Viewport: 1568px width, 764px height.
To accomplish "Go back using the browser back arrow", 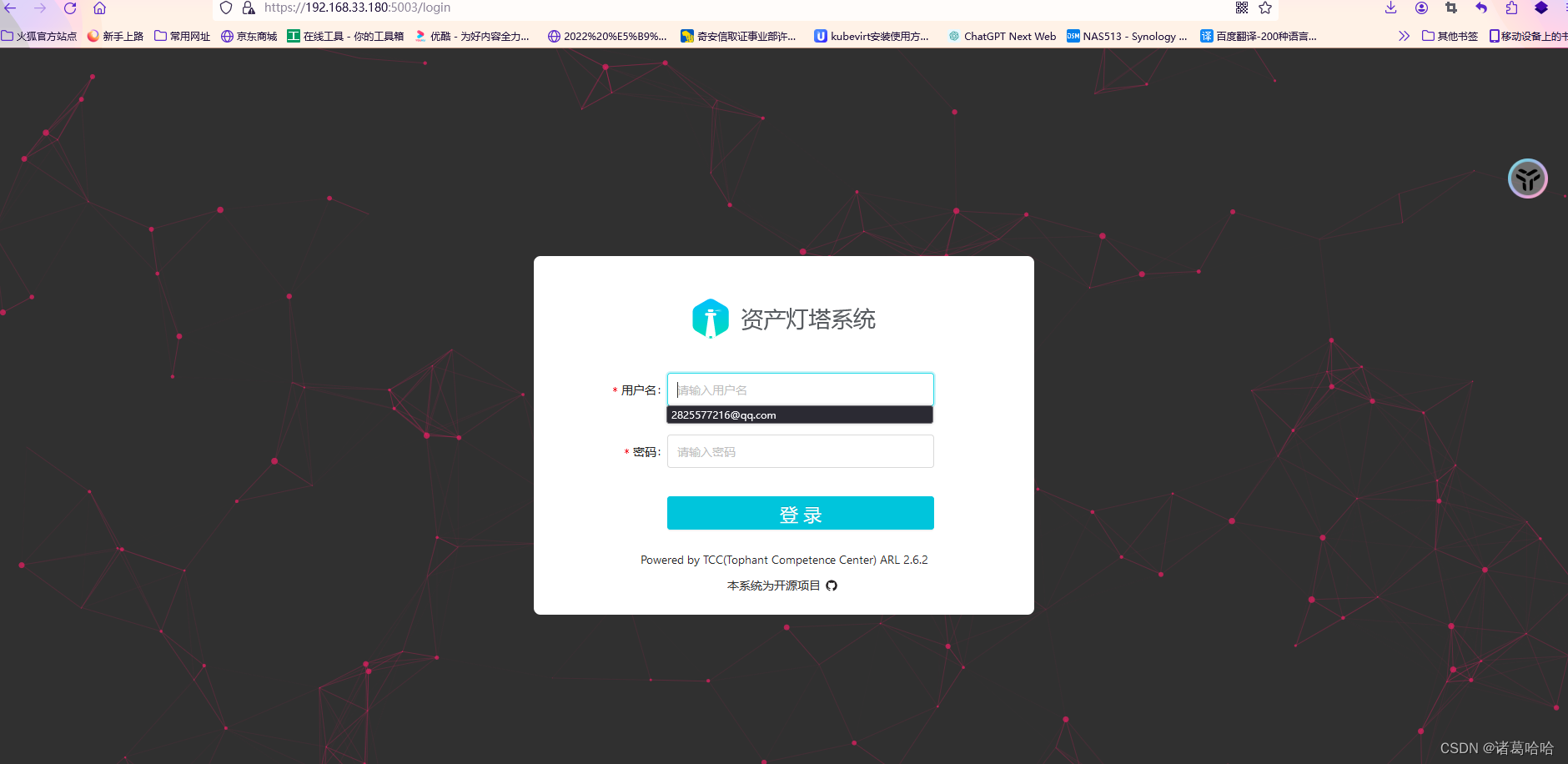I will (10, 8).
